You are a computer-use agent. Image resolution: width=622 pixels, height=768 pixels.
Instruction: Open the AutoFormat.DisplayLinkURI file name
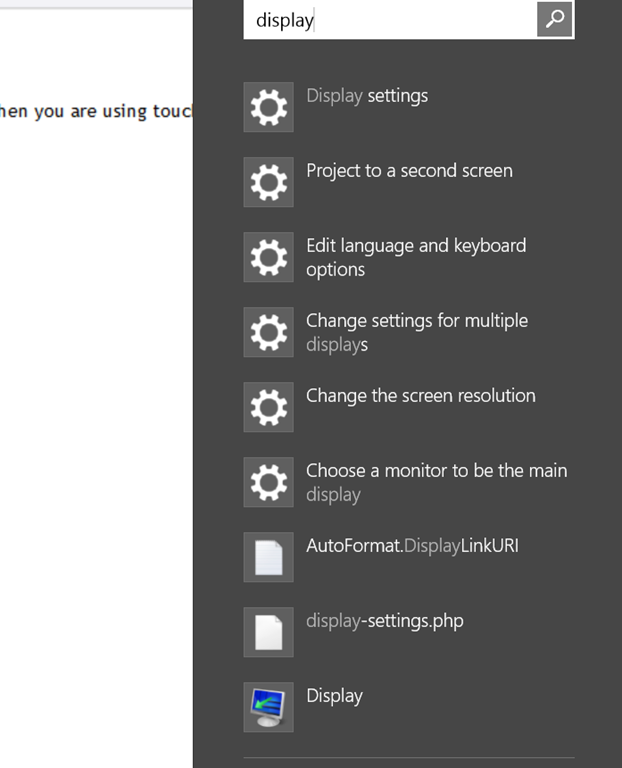pyautogui.click(x=412, y=546)
